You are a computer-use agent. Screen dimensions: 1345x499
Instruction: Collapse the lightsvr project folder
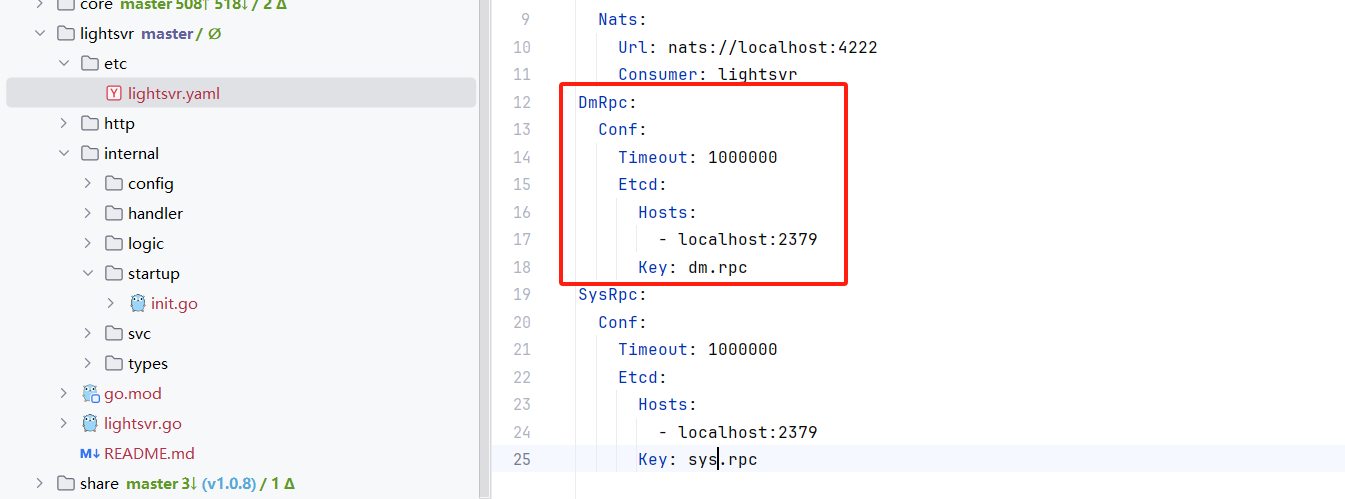(x=40, y=34)
